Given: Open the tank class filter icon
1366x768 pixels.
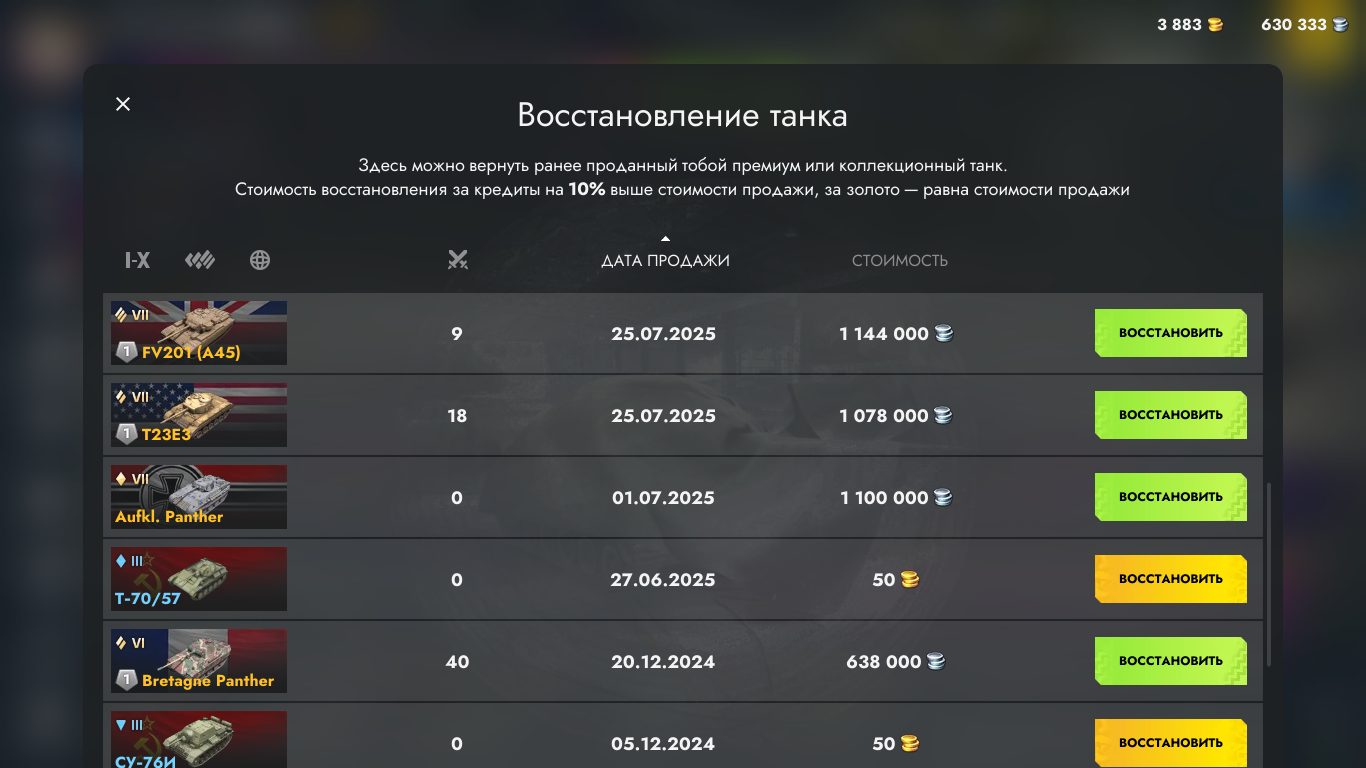Looking at the screenshot, I should [200, 261].
